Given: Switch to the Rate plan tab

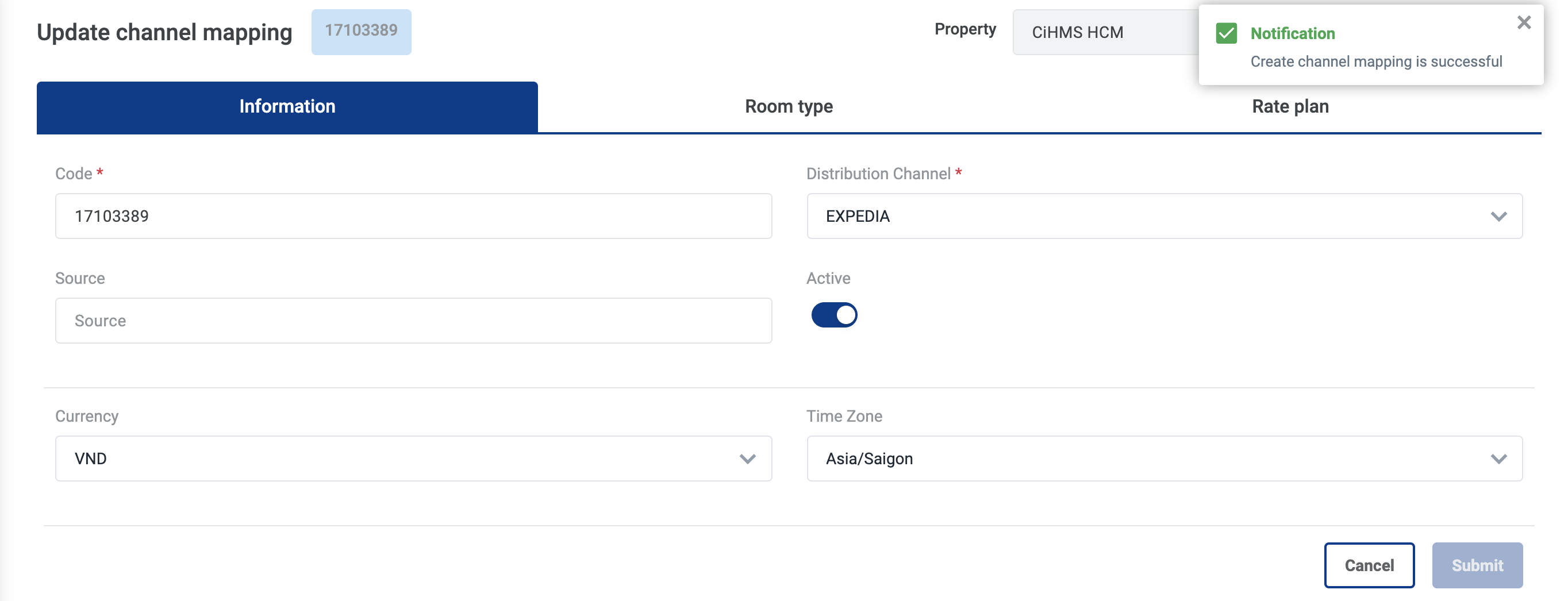Looking at the screenshot, I should point(1290,106).
